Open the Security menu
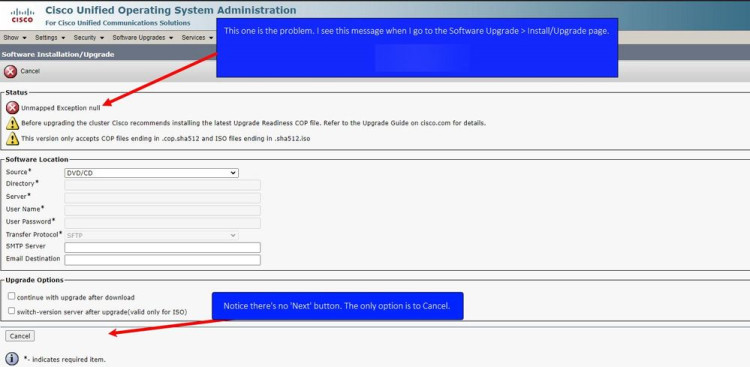750x367 pixels. [x=88, y=37]
